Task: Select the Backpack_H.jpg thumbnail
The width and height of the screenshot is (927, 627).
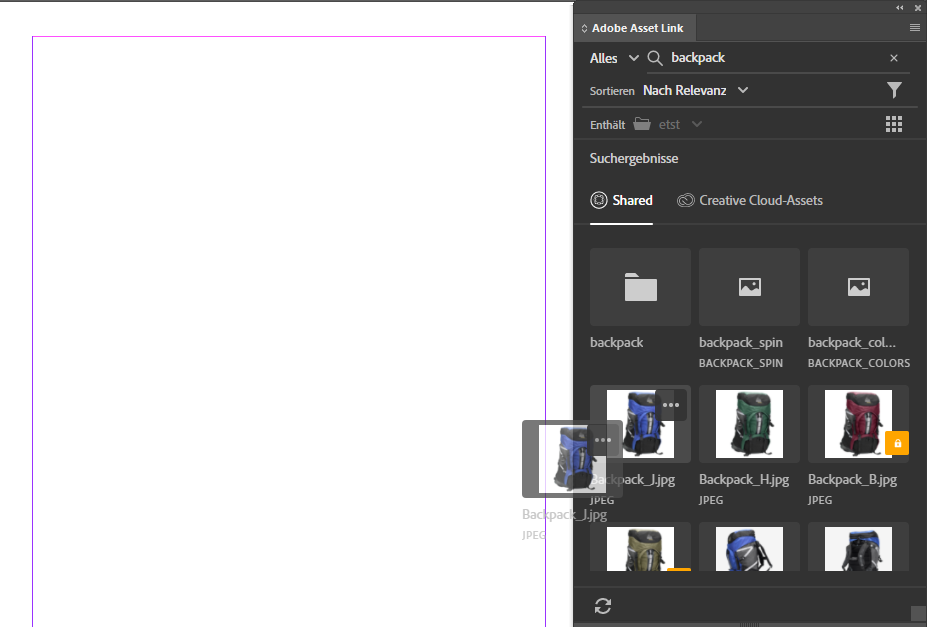Action: click(x=748, y=422)
